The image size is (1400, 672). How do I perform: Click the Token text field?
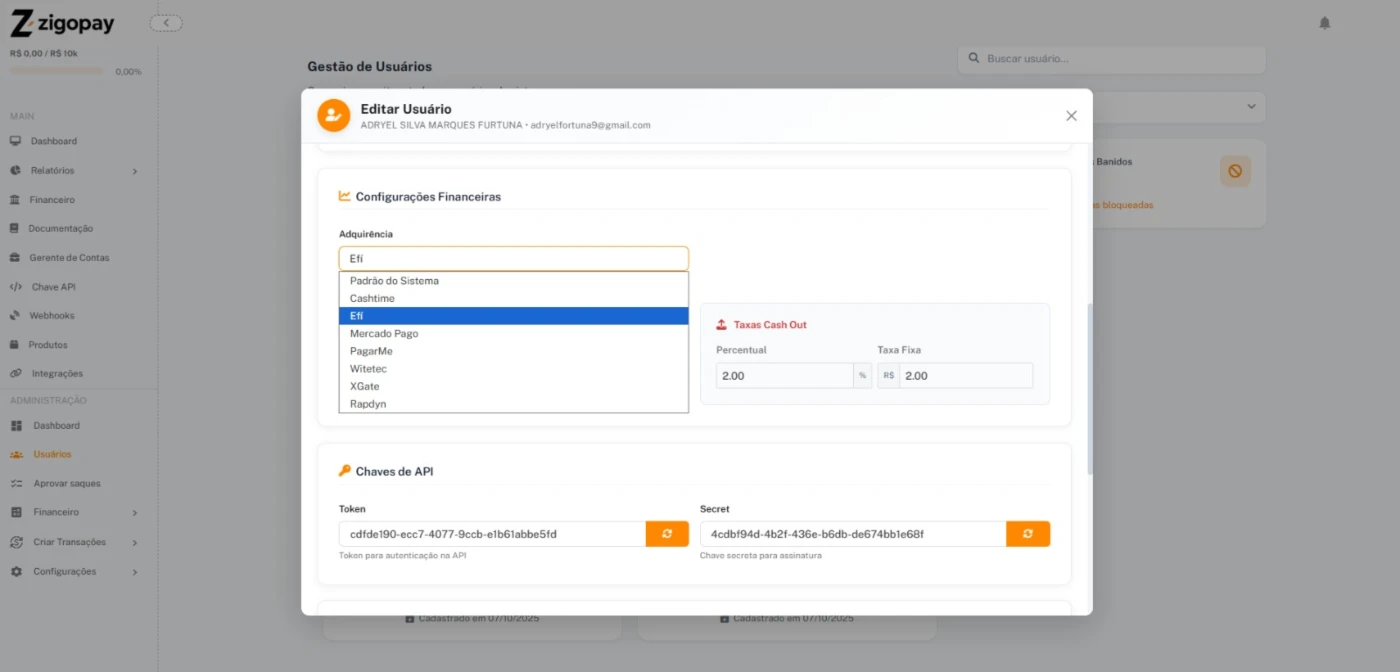pos(492,534)
